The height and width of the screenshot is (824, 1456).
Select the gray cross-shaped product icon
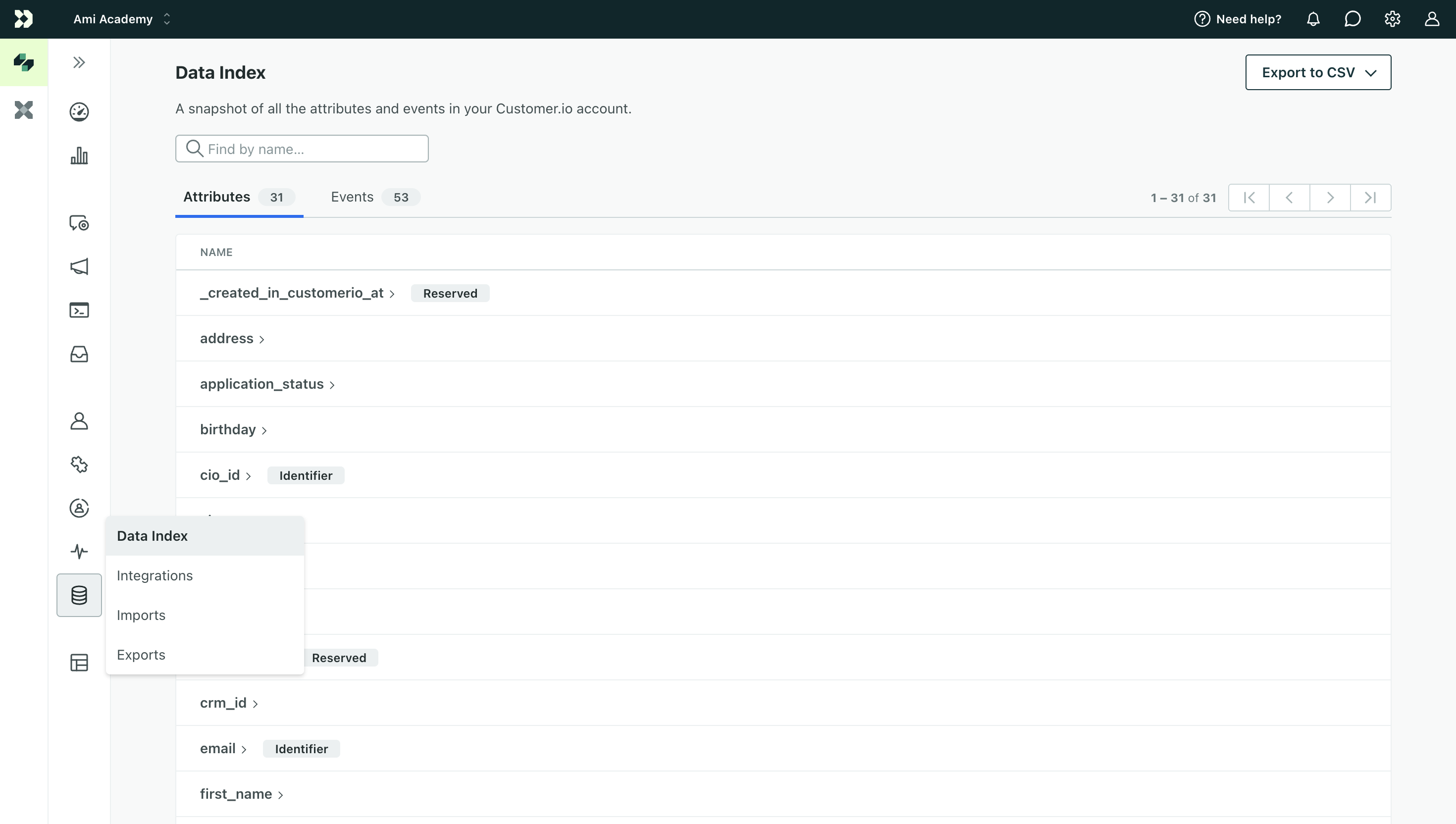point(24,110)
